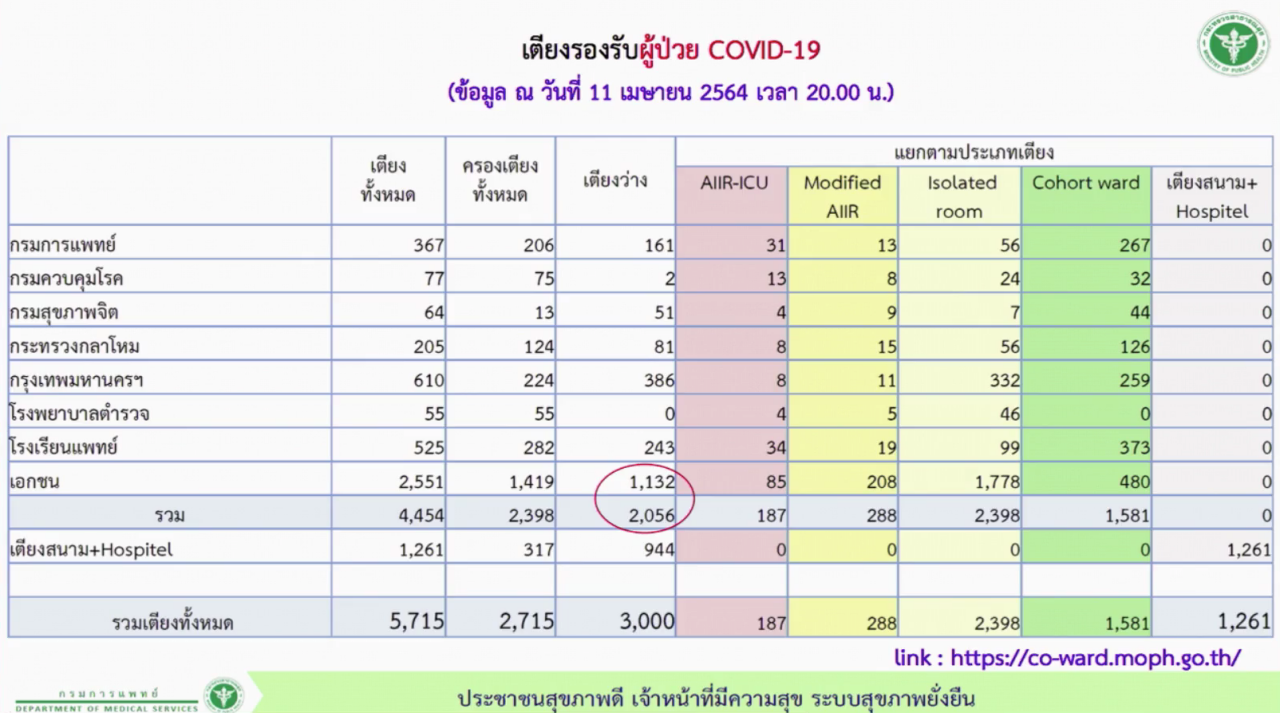Viewport: 1280px width, 713px height.
Task: Click the Isolated room column header
Action: pyautogui.click(x=960, y=196)
